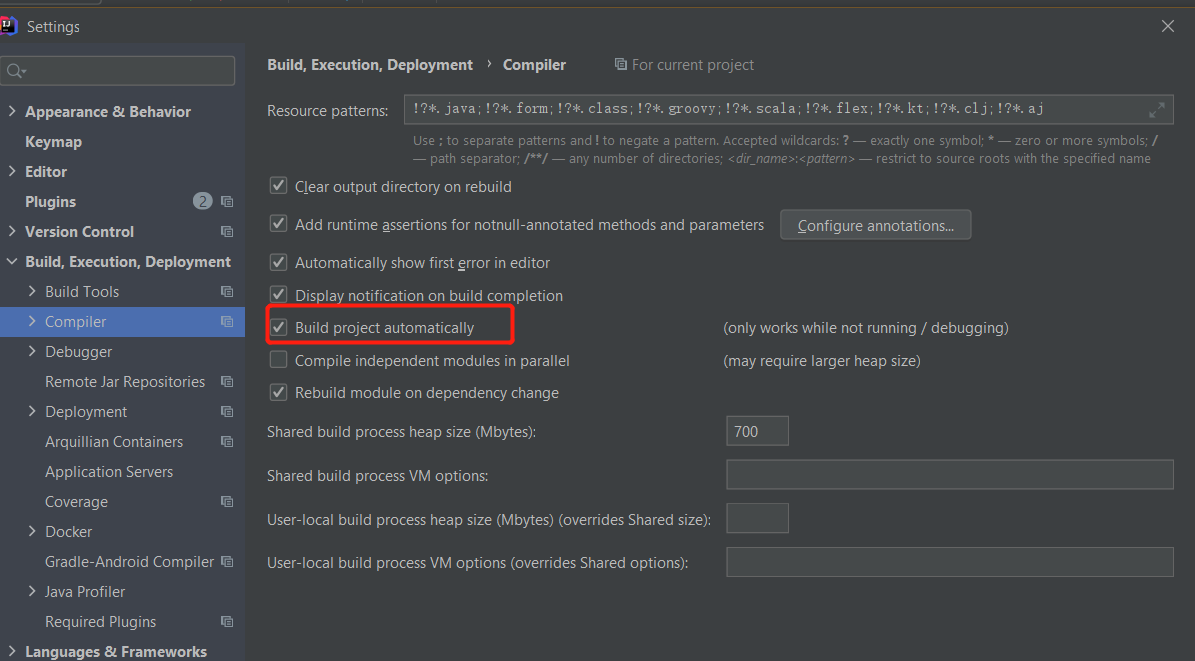1195x661 pixels.
Task: Select Gradle-Android Compiler in tree
Action: tap(130, 561)
